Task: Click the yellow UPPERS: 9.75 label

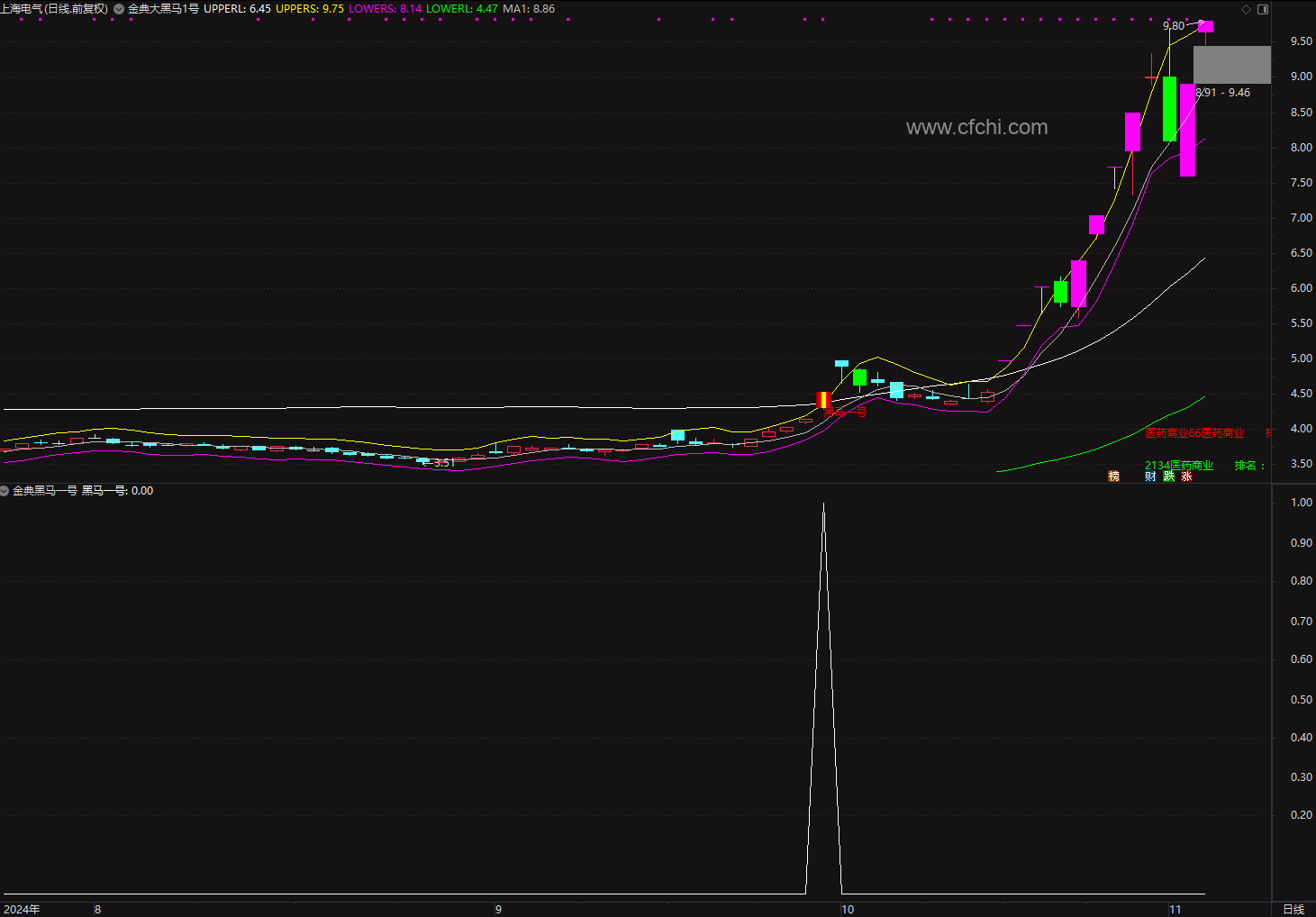Action: [x=310, y=9]
